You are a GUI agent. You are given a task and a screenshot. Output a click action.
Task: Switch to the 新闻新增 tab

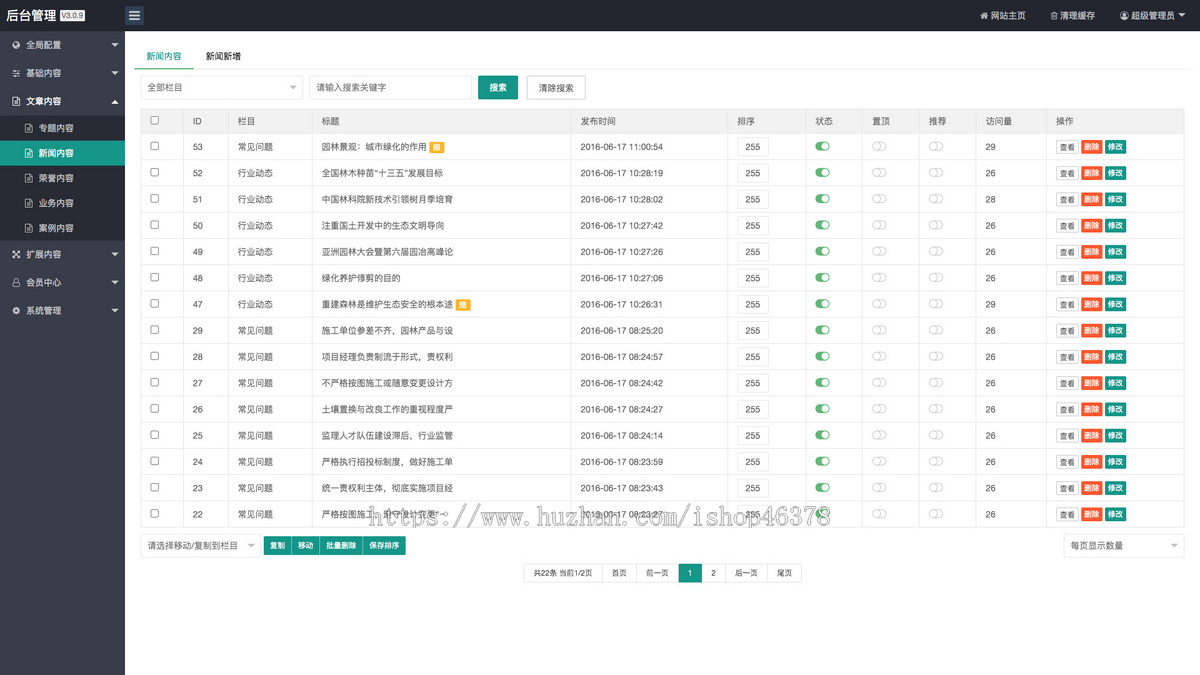tap(223, 56)
